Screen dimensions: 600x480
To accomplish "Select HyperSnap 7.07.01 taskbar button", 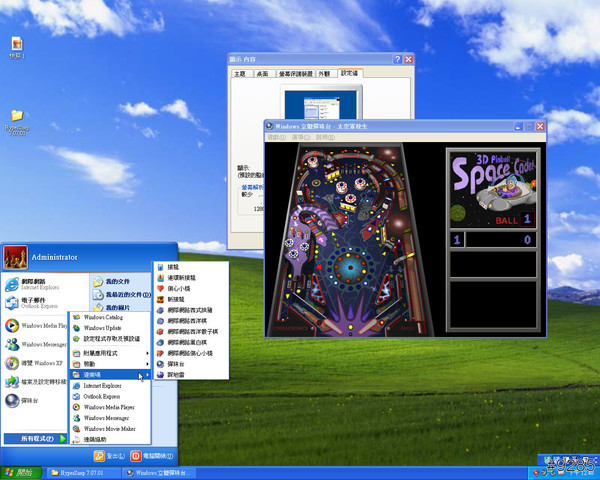I will pos(82,472).
